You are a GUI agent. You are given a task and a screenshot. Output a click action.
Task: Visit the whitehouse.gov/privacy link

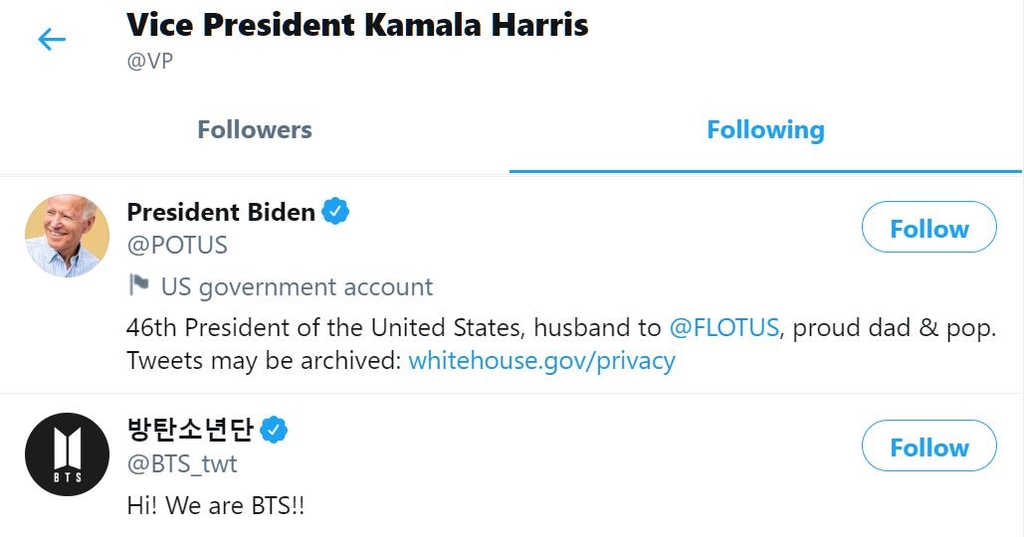click(541, 361)
